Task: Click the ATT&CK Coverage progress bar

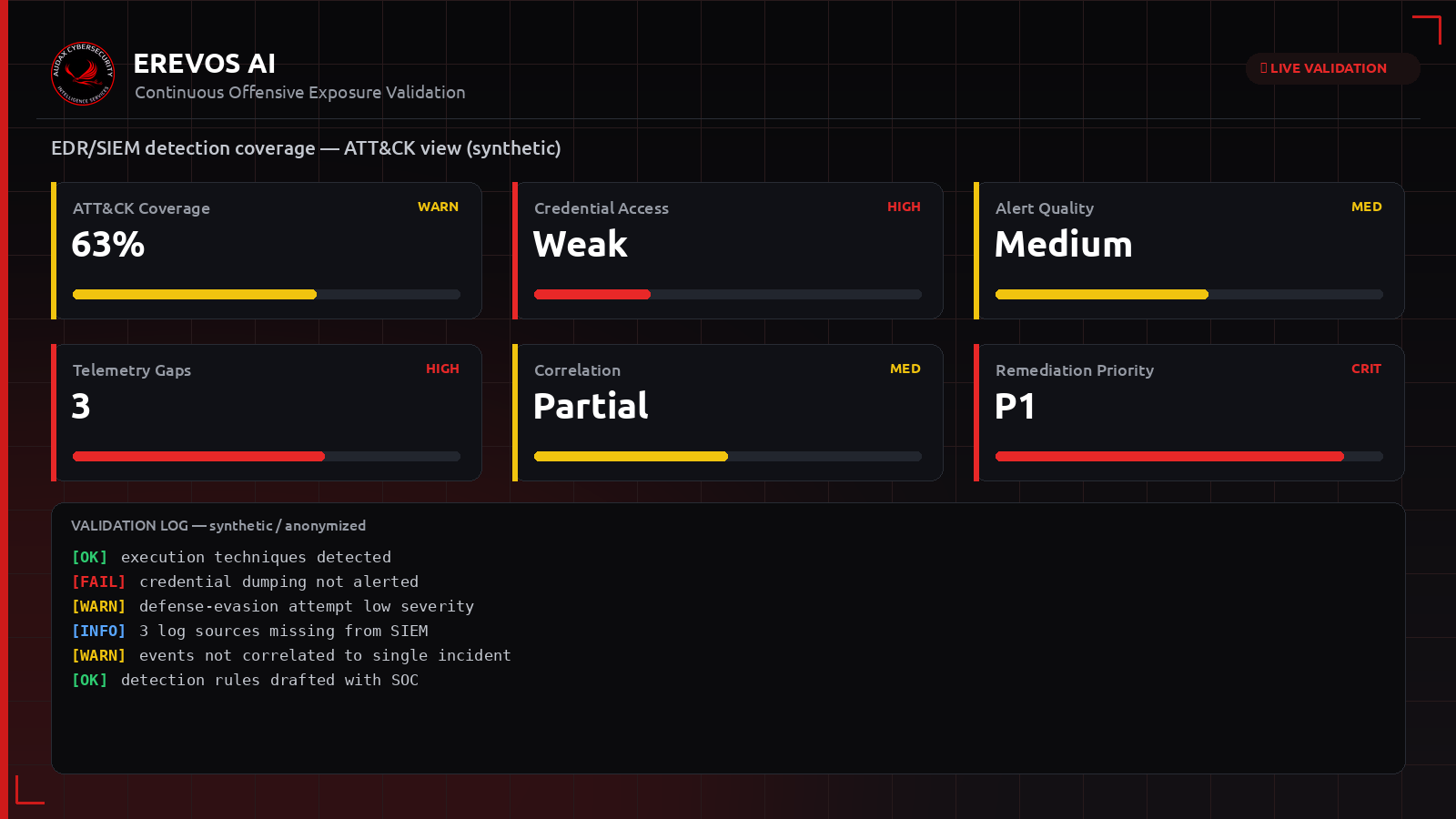Action: (x=267, y=294)
